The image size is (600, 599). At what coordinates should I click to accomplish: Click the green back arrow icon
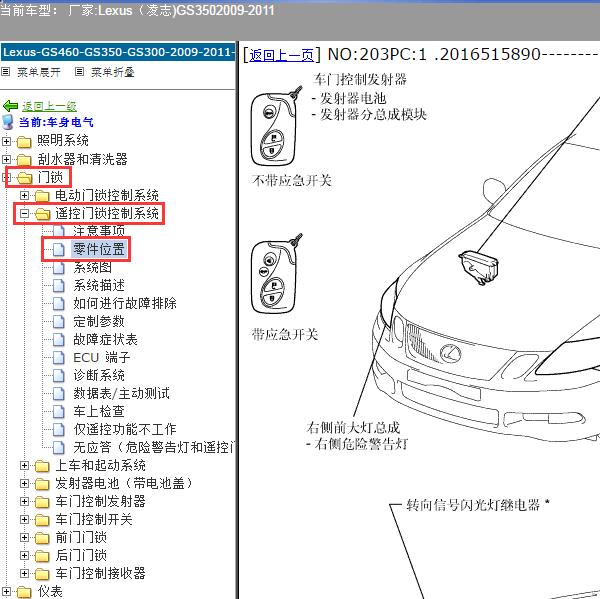click(10, 106)
